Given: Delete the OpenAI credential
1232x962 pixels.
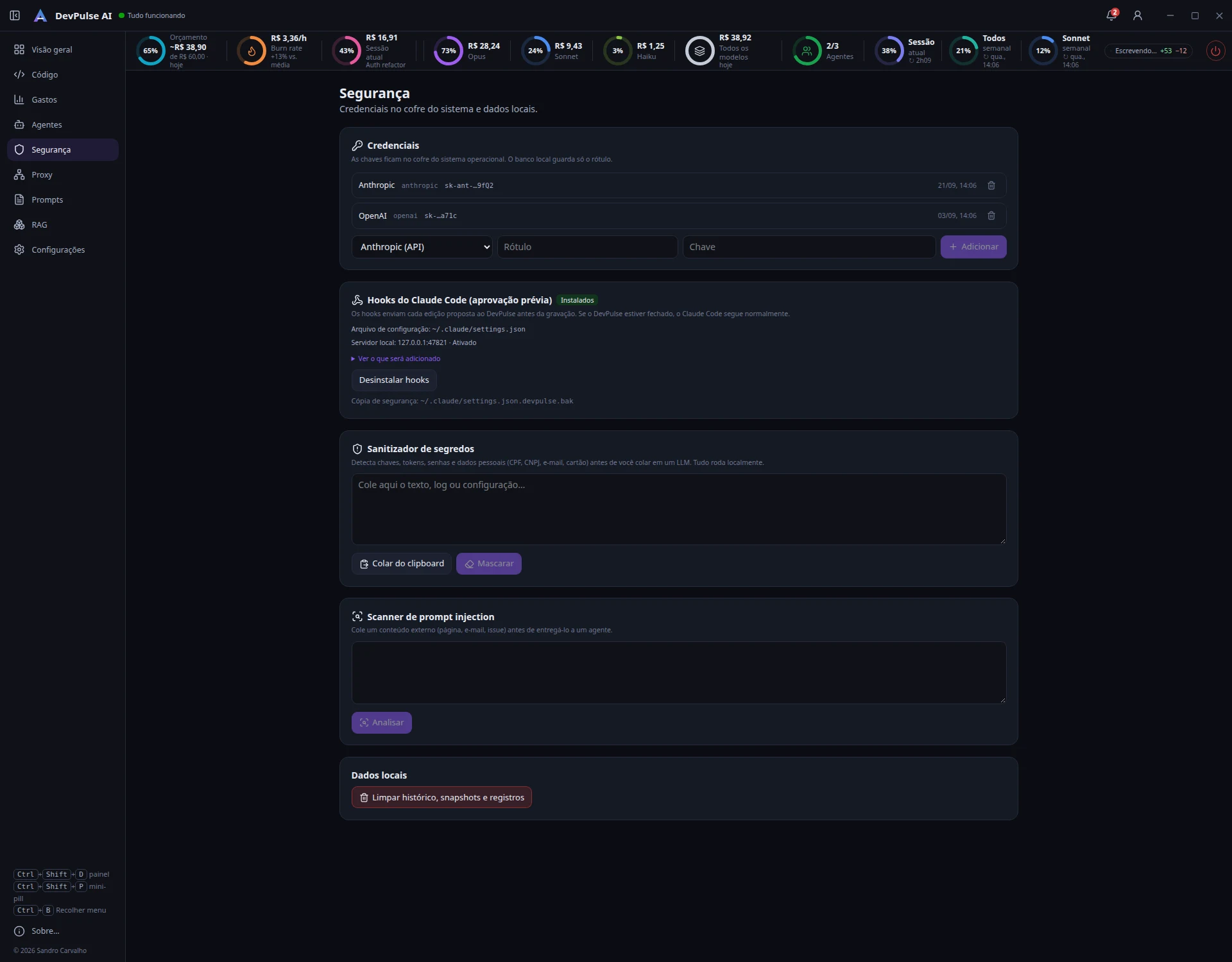Looking at the screenshot, I should click(991, 215).
